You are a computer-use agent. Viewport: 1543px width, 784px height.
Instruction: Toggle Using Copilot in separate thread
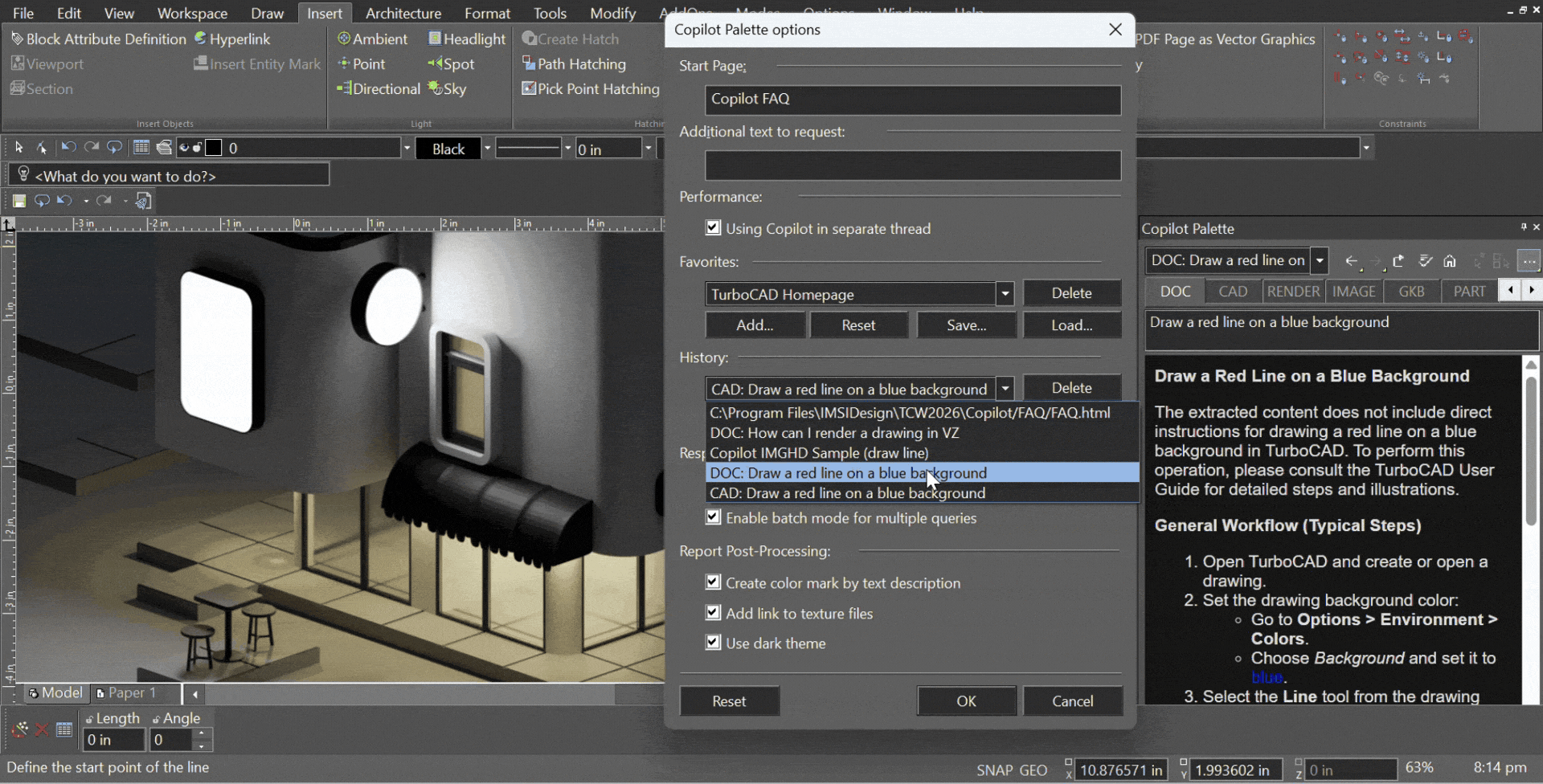713,228
